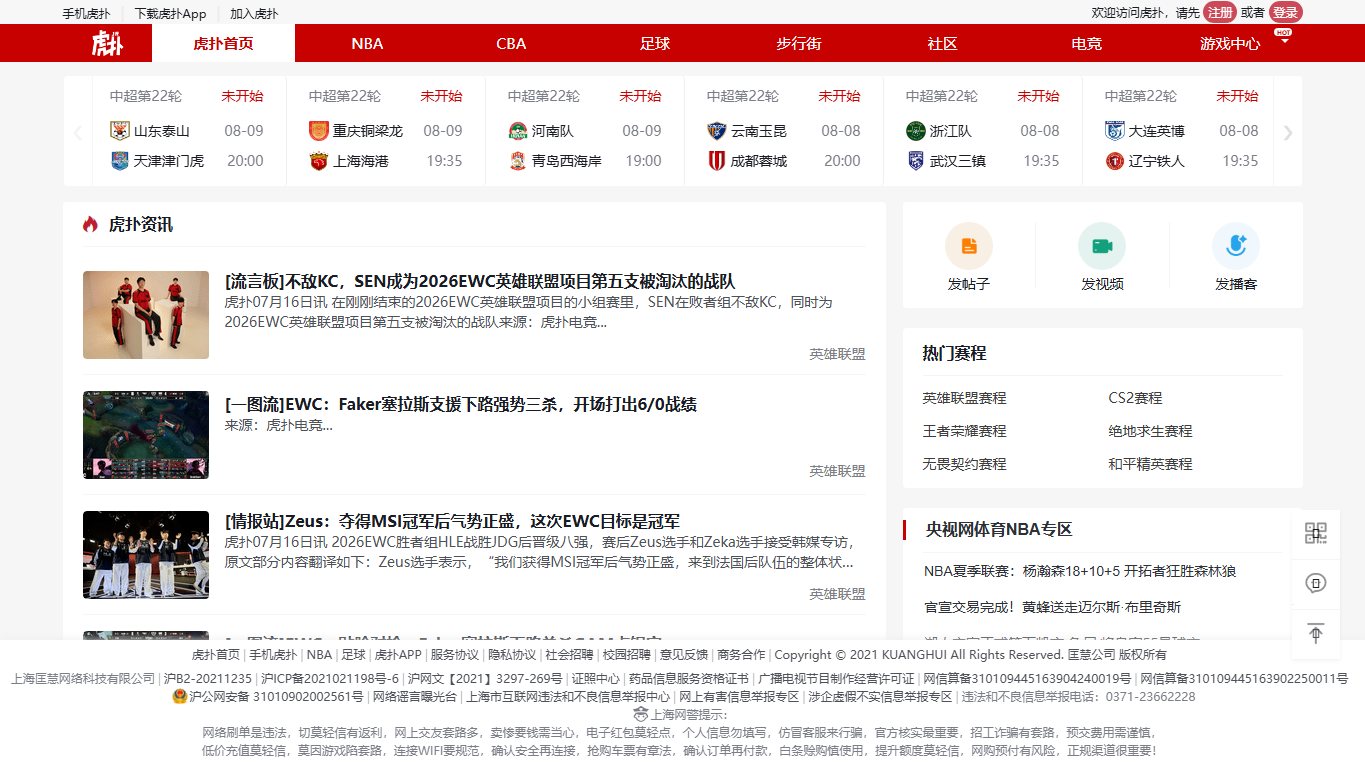The width and height of the screenshot is (1365, 768).
Task: Click 英雄联盟 tag under SEN article
Action: (837, 354)
